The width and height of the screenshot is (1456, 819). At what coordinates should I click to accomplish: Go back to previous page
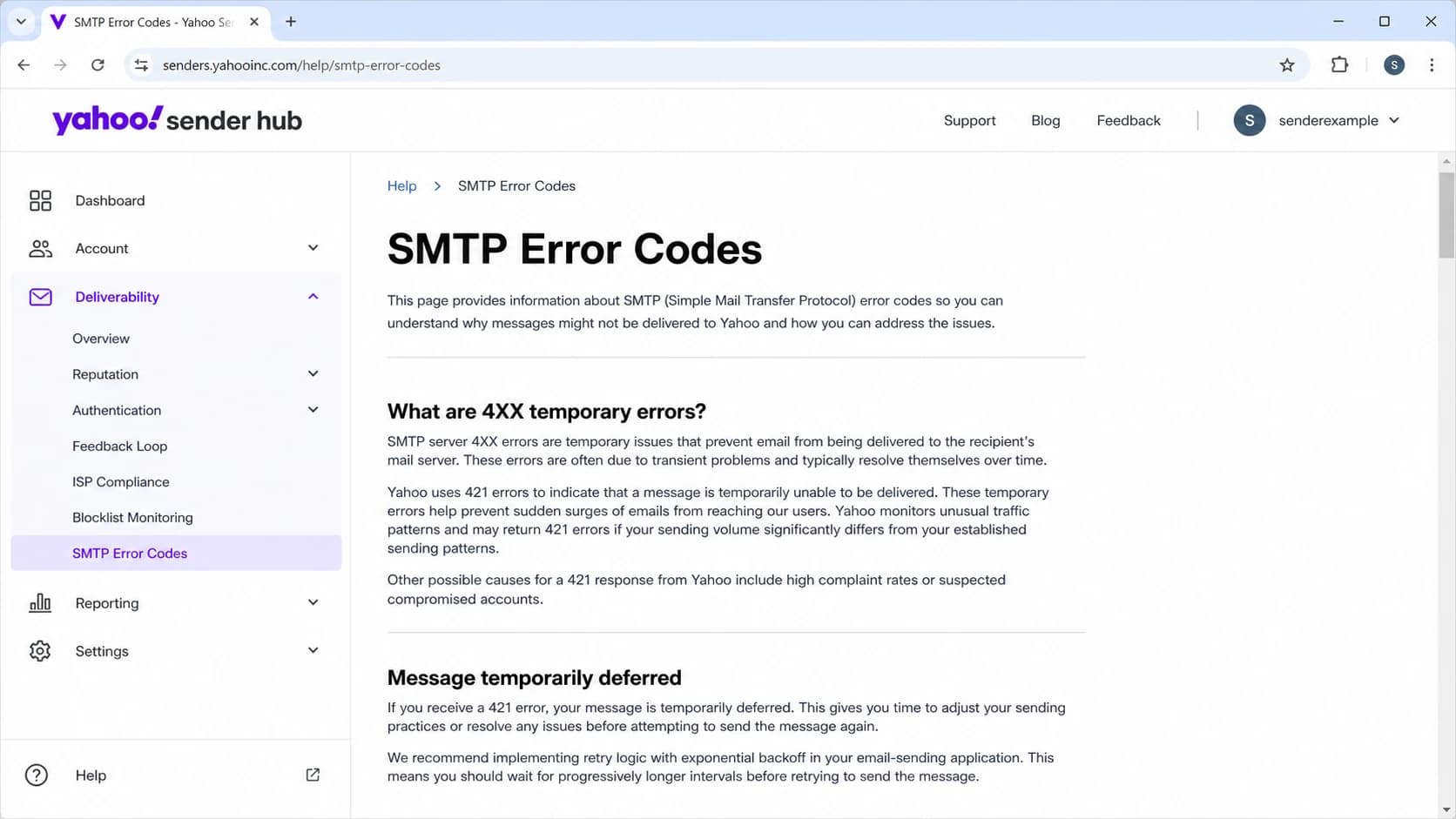tap(24, 65)
